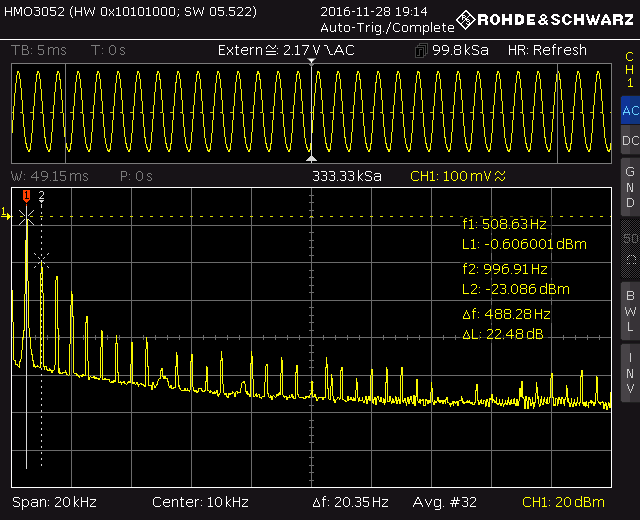Select the CH1 menu header
The height and width of the screenshot is (520, 640).
tap(629, 70)
